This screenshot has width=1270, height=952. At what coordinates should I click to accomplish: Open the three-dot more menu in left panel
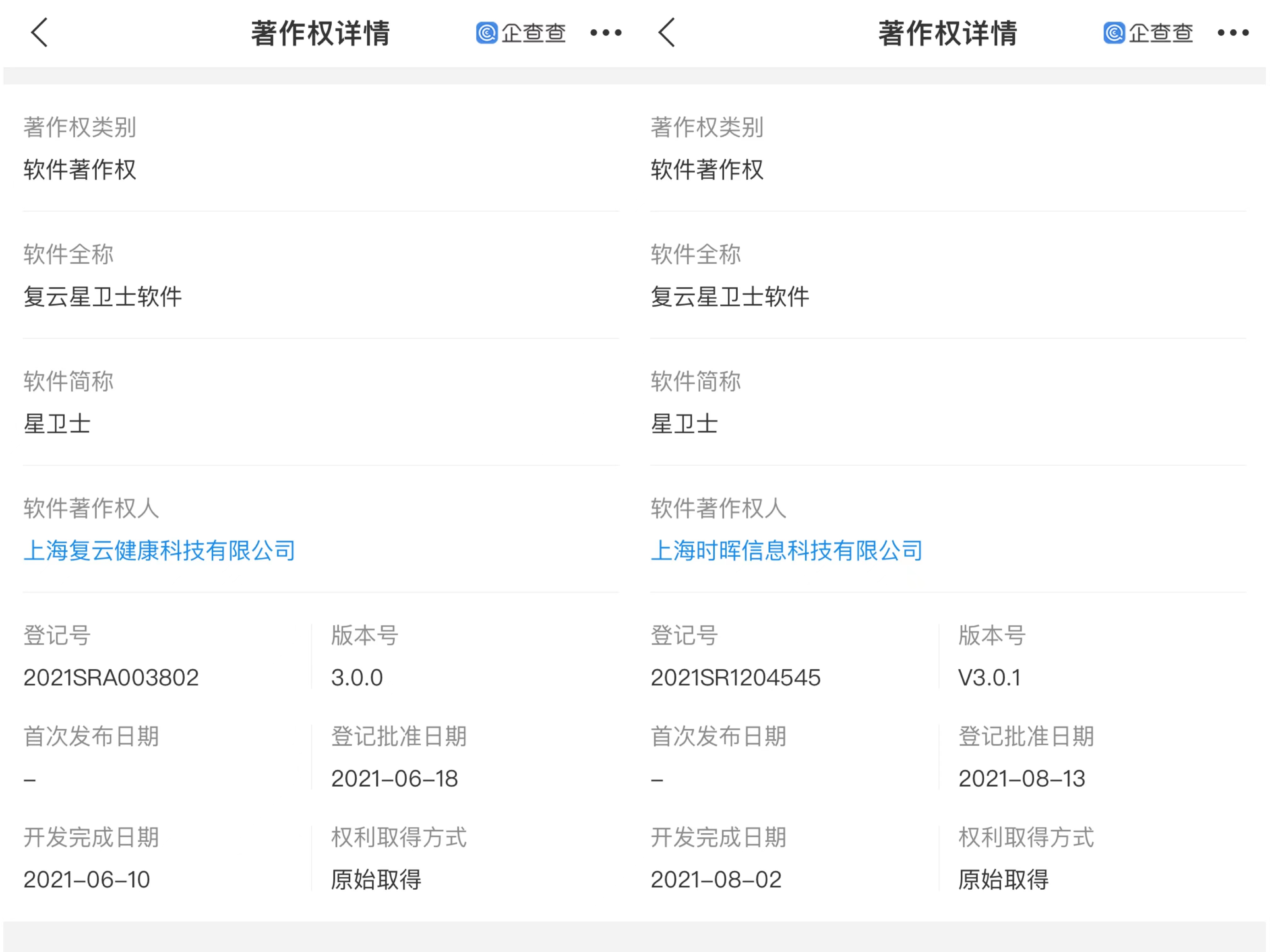pos(606,33)
